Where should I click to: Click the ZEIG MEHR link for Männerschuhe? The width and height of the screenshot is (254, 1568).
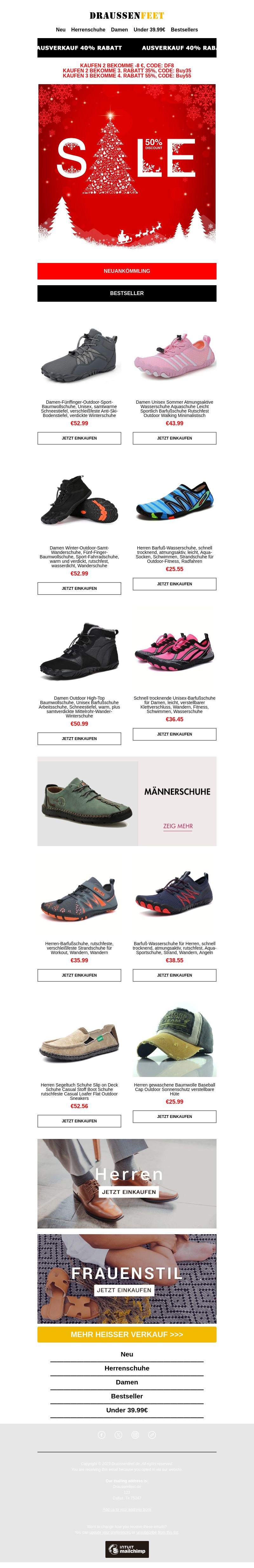178,827
